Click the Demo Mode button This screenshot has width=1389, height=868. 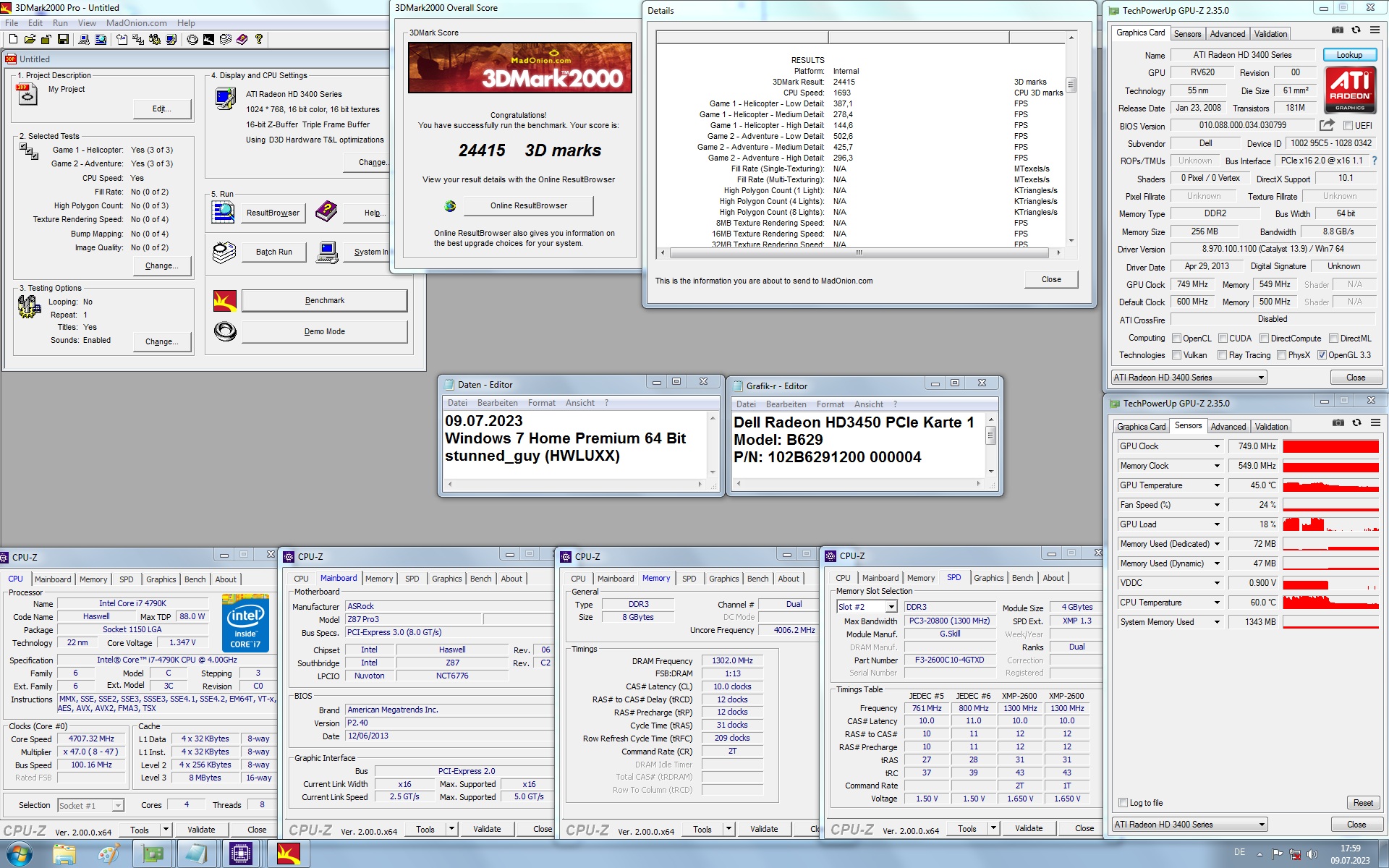tap(324, 332)
